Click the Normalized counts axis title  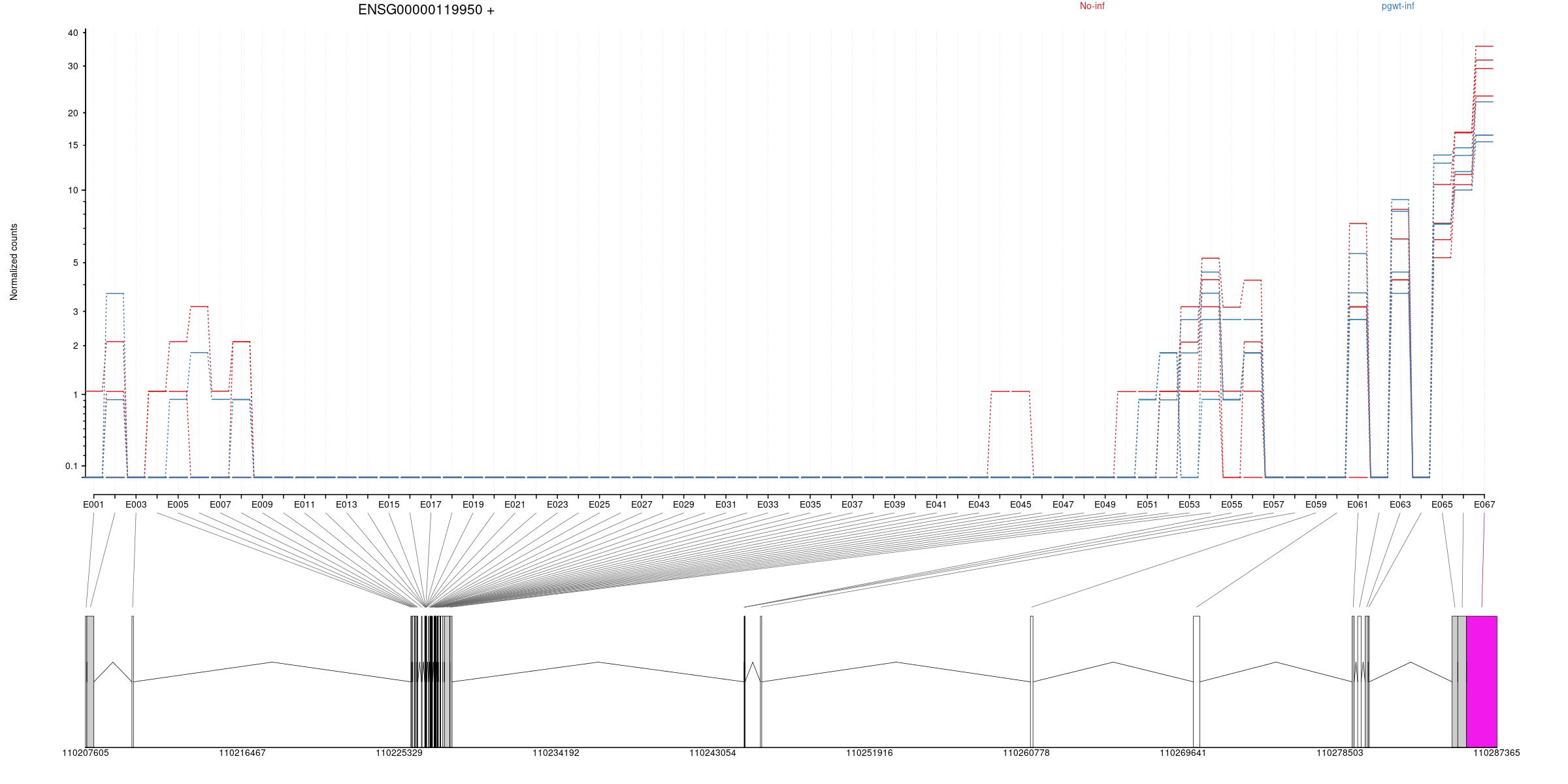14,262
